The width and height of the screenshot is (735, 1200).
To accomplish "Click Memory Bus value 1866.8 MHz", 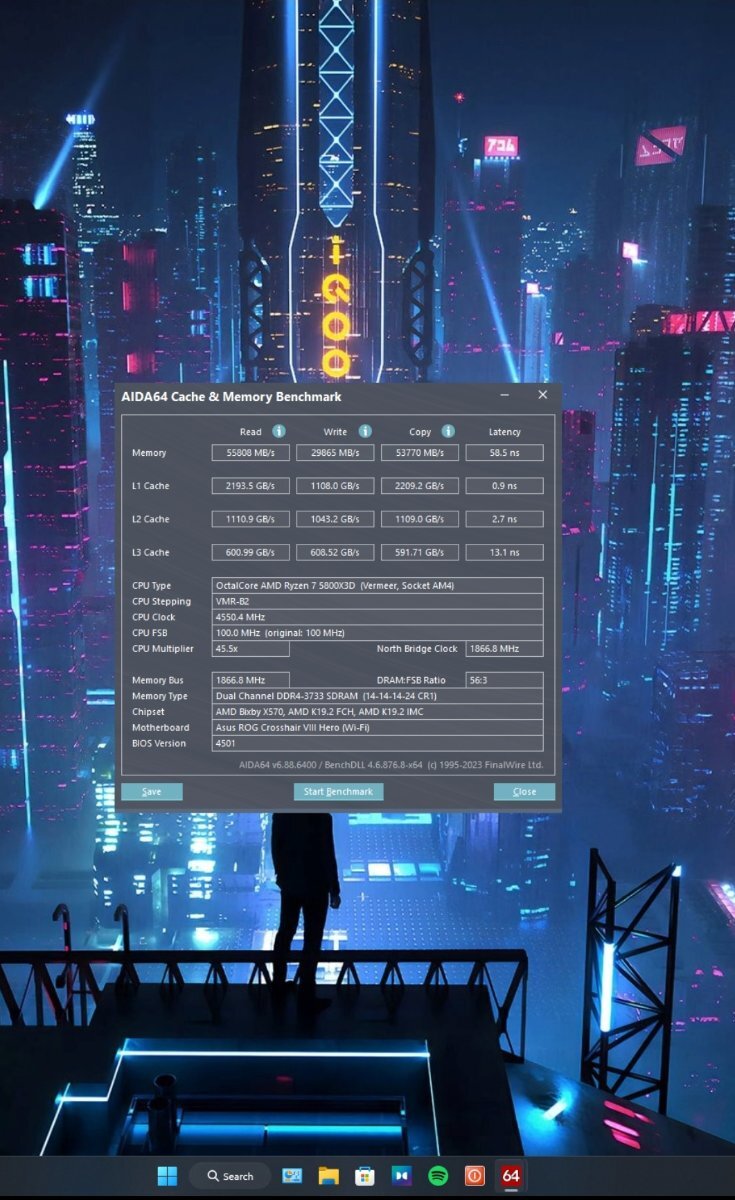I will (250, 680).
